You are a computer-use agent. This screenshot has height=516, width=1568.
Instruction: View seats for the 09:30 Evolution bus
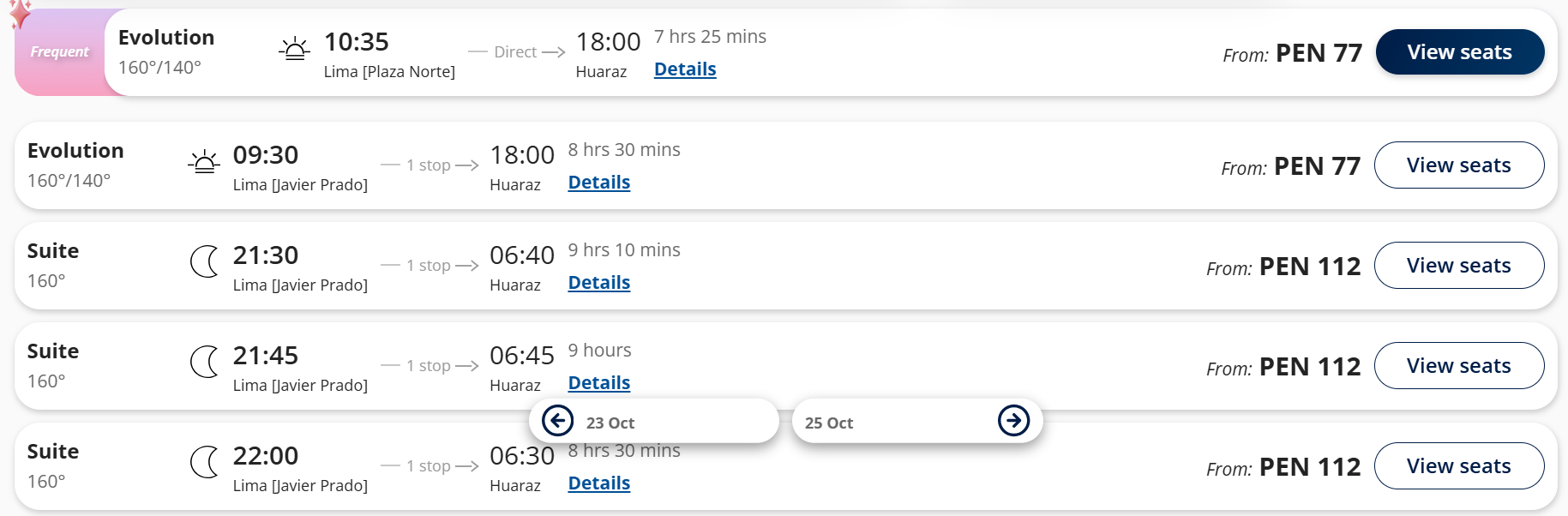1459,165
